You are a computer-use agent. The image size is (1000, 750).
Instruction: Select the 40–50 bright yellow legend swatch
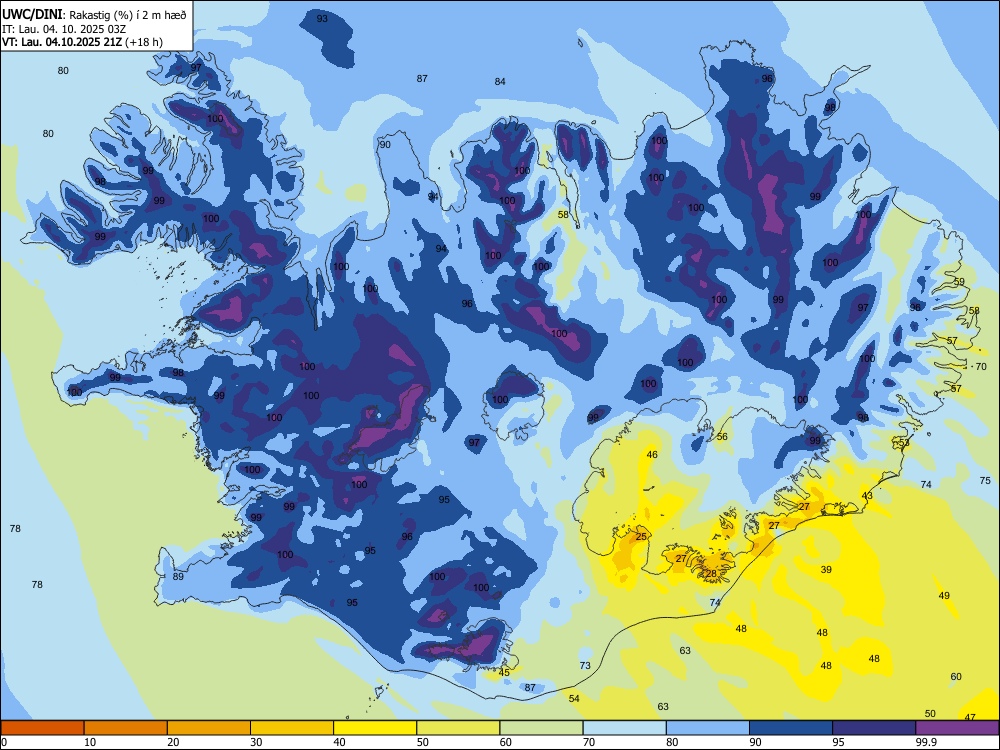[375, 728]
